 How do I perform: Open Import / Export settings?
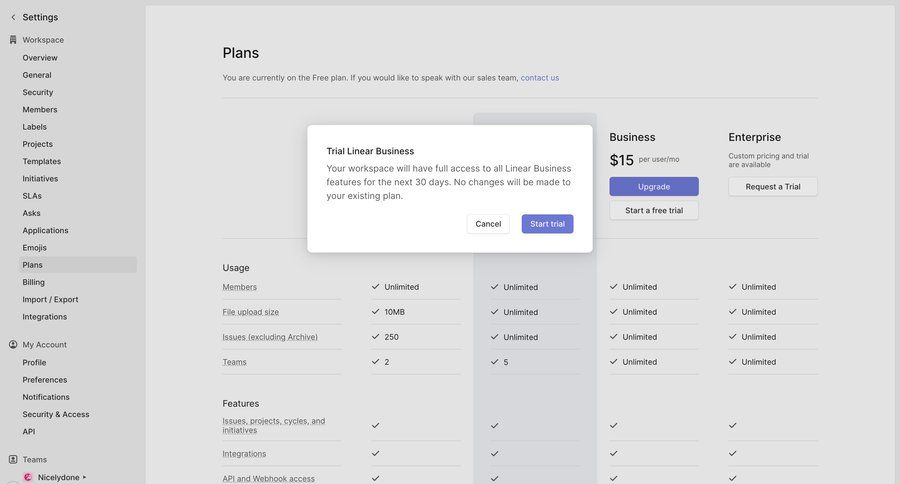point(50,299)
